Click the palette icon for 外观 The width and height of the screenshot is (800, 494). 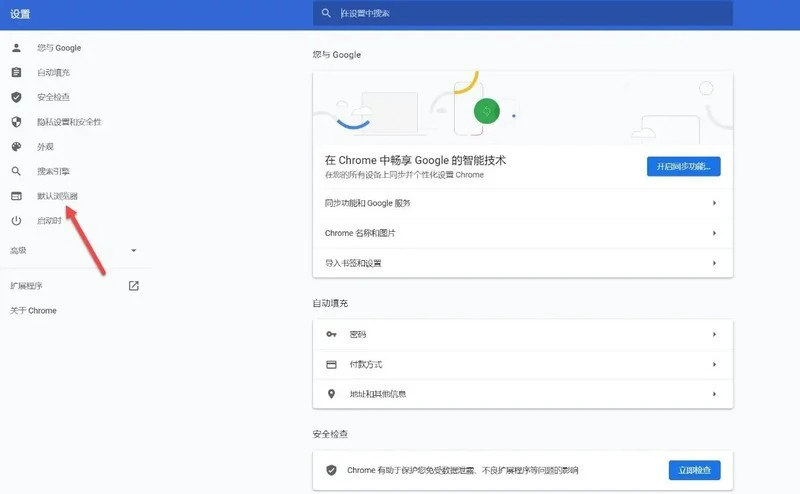16,146
